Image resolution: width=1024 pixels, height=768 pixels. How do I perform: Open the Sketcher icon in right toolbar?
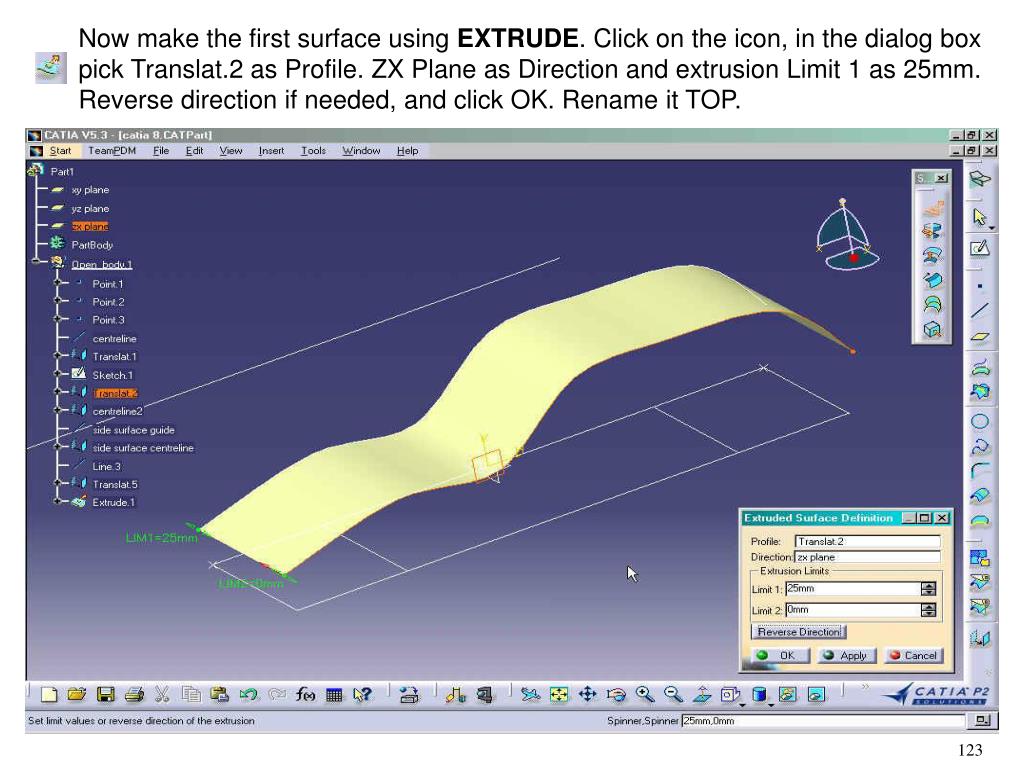click(x=980, y=248)
